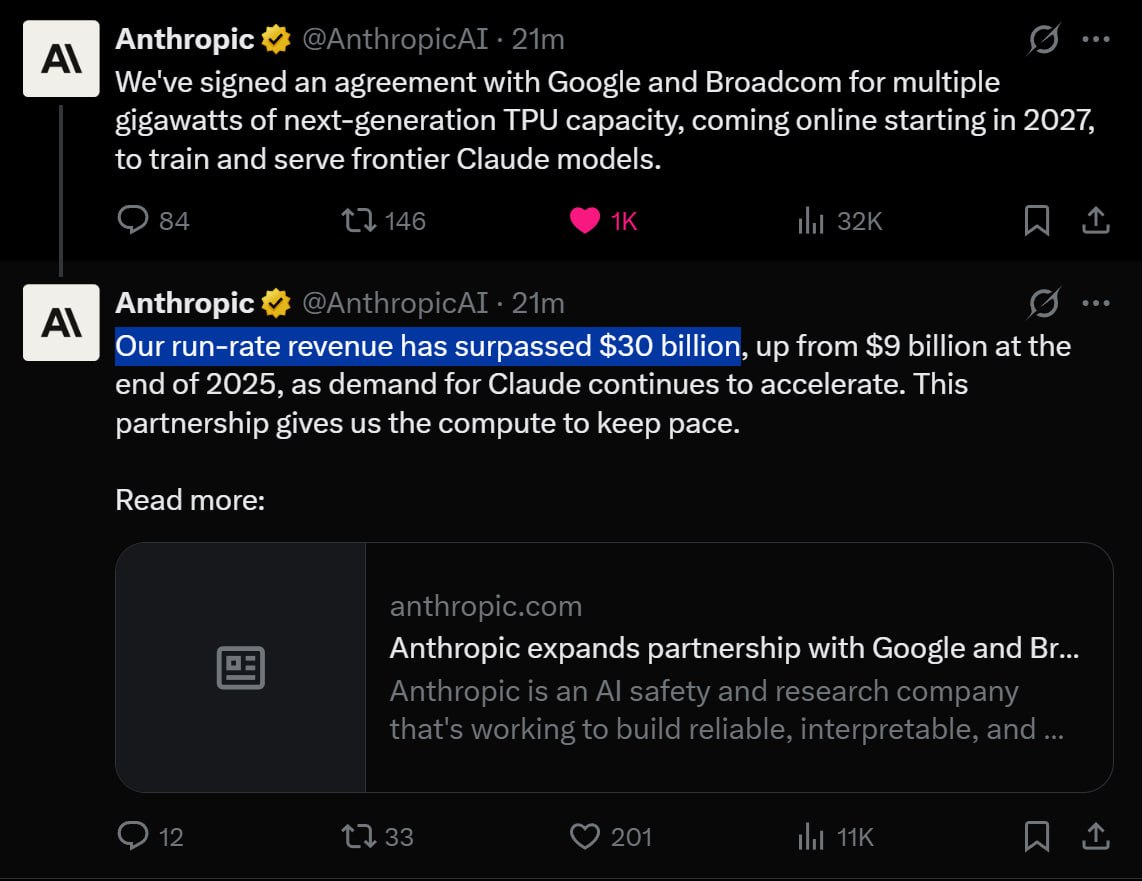1142x881 pixels.
Task: View analytics showing 11K views
Action: pos(809,836)
